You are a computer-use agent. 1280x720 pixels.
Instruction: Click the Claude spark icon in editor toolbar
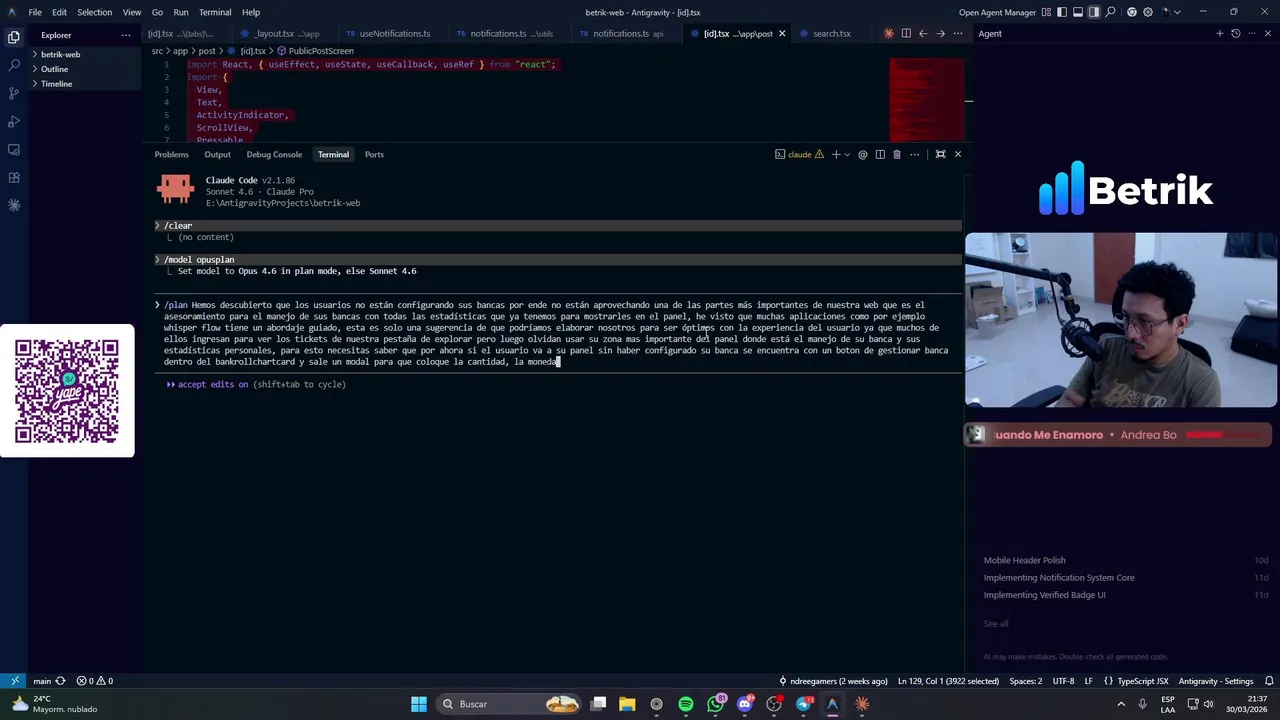pyautogui.click(x=888, y=33)
